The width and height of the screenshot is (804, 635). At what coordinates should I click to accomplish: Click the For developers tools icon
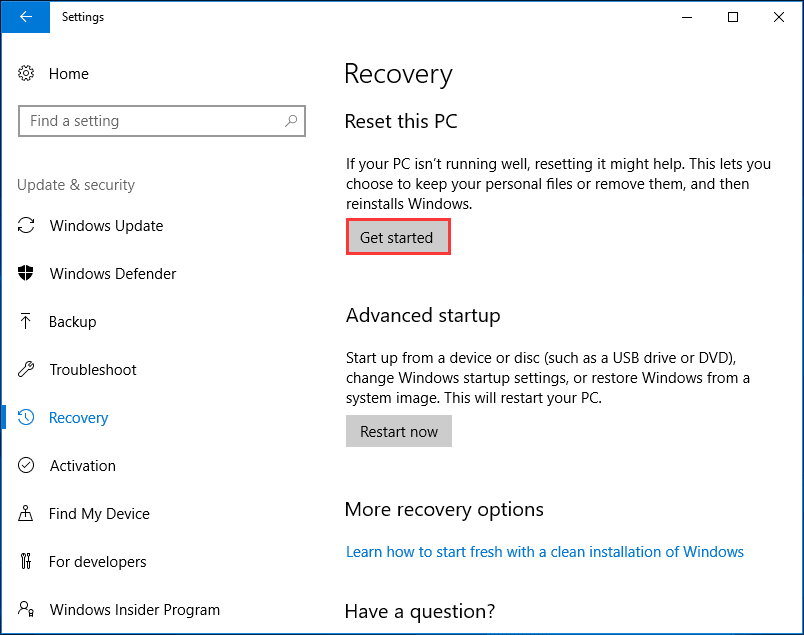pyautogui.click(x=27, y=562)
